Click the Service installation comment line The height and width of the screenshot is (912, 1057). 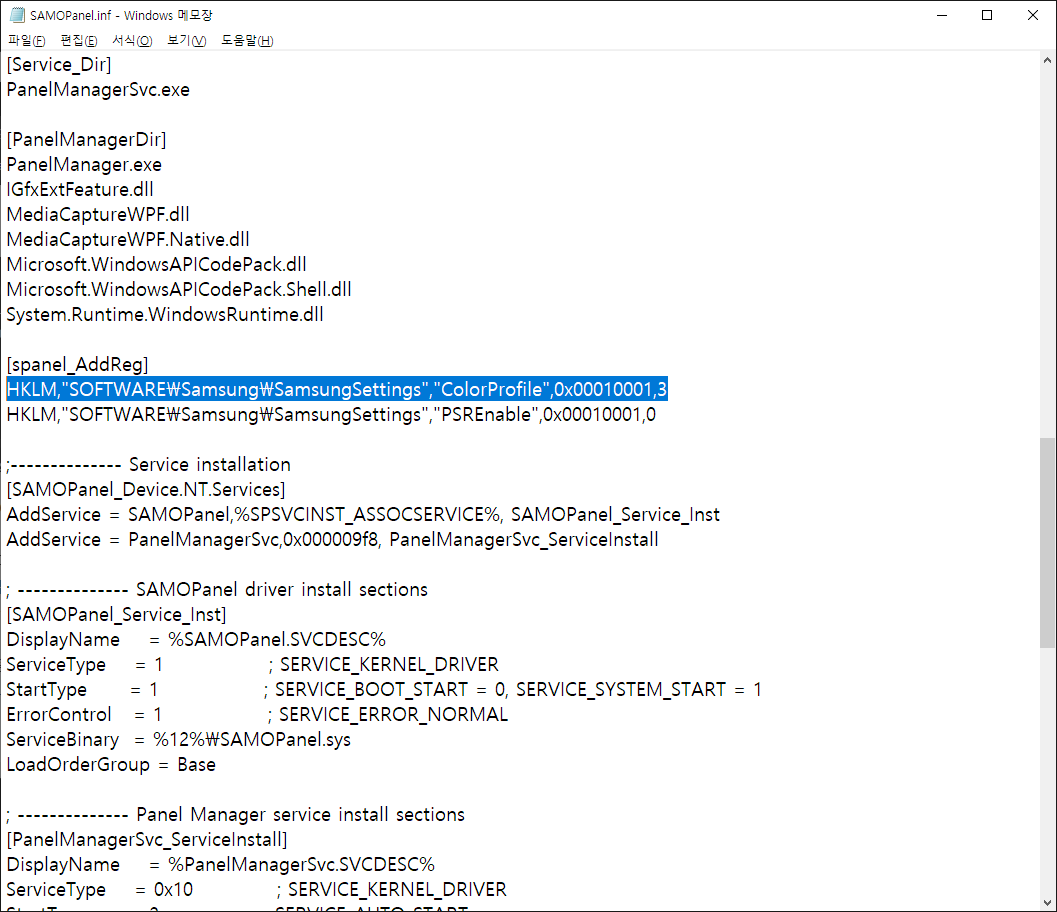pos(148,464)
